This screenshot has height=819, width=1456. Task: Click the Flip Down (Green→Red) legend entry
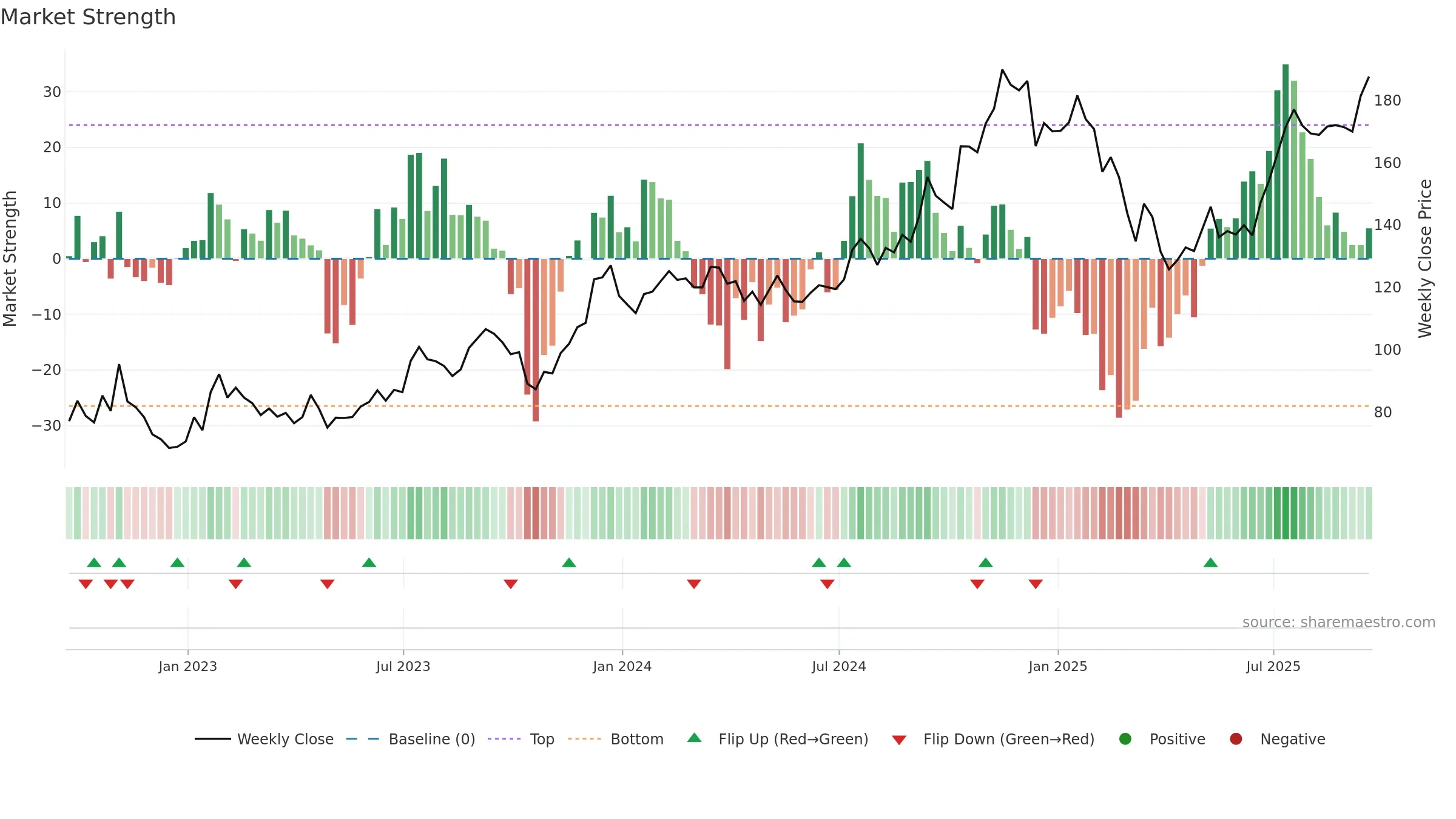(994, 739)
